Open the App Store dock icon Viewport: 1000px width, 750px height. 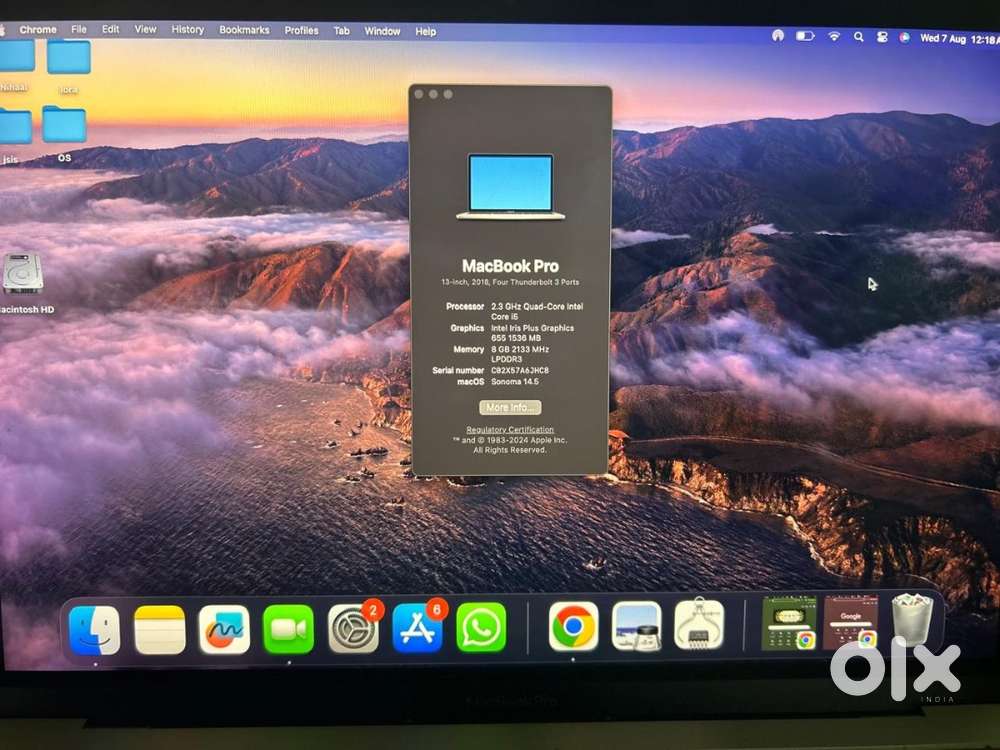click(x=417, y=630)
